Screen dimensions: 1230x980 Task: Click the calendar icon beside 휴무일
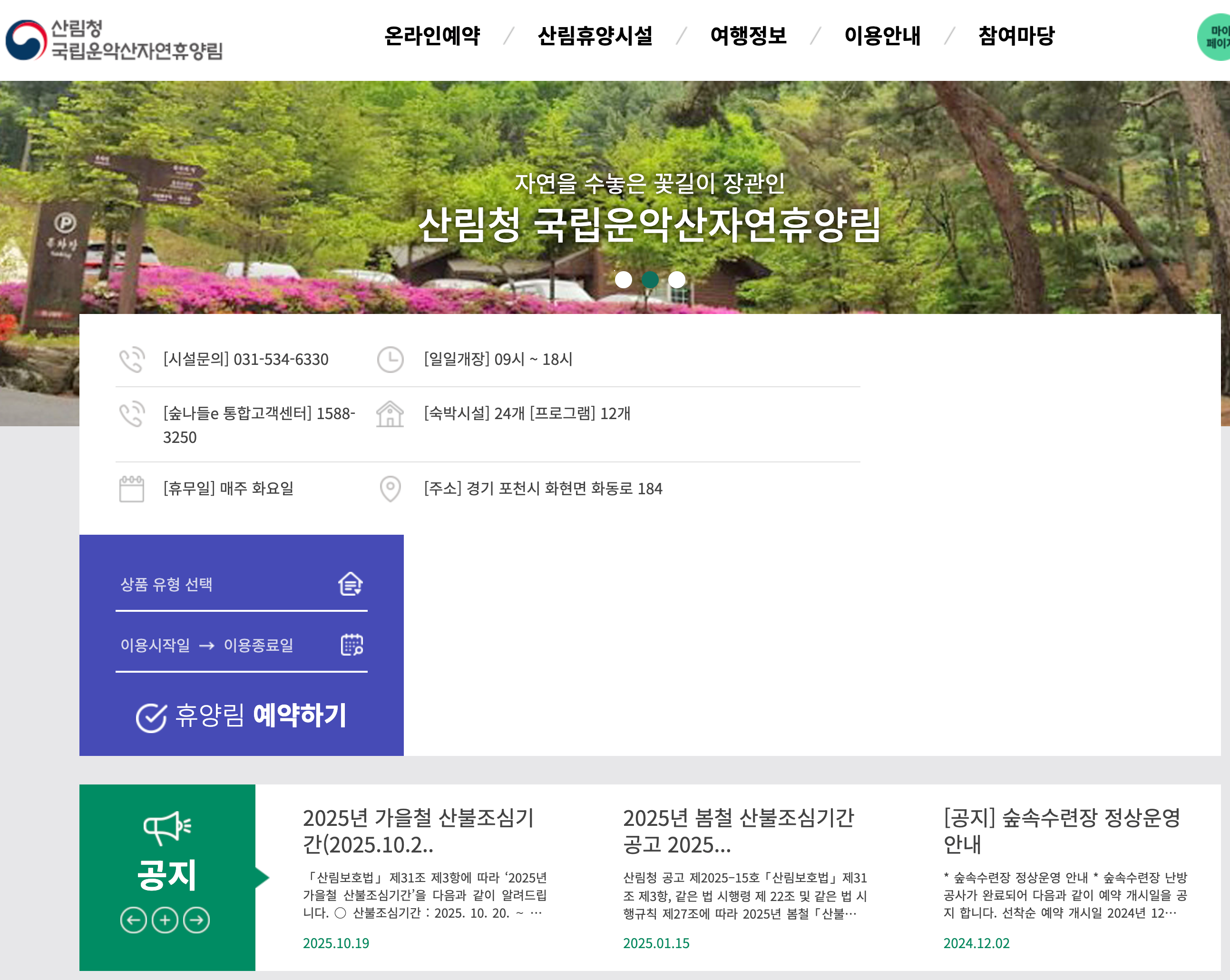(132, 489)
